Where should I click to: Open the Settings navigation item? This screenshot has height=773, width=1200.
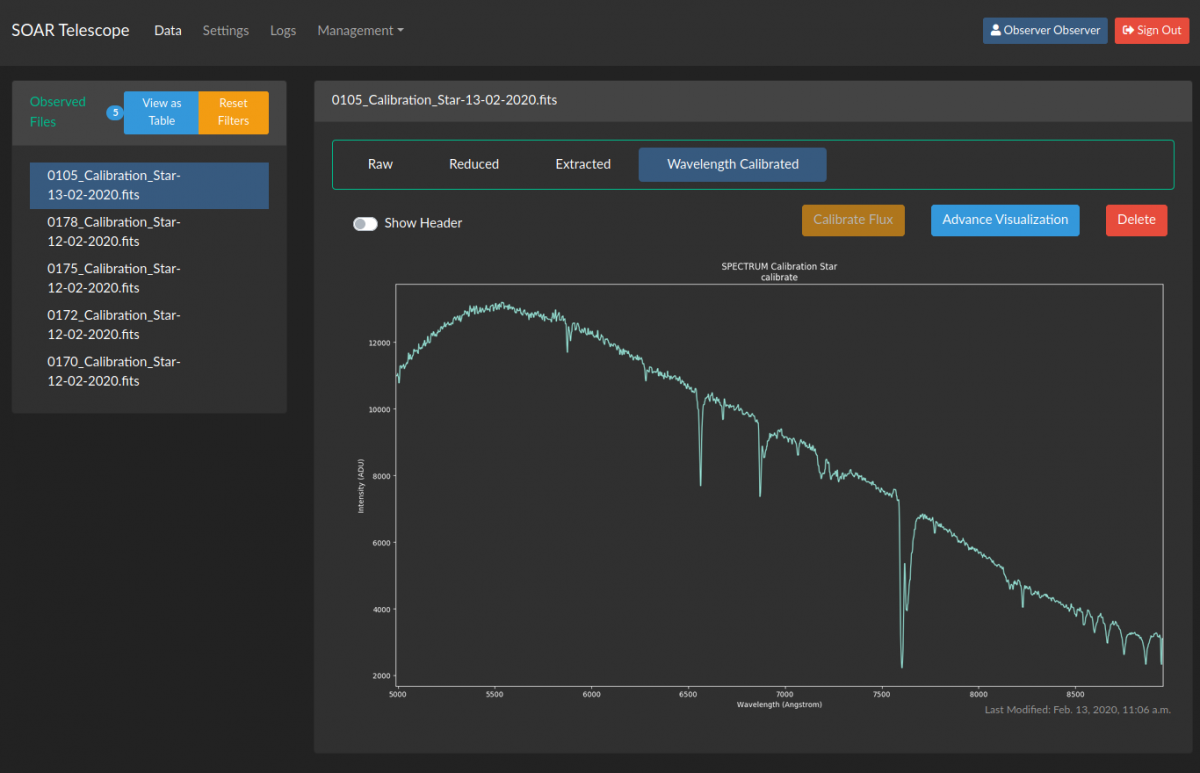point(226,31)
